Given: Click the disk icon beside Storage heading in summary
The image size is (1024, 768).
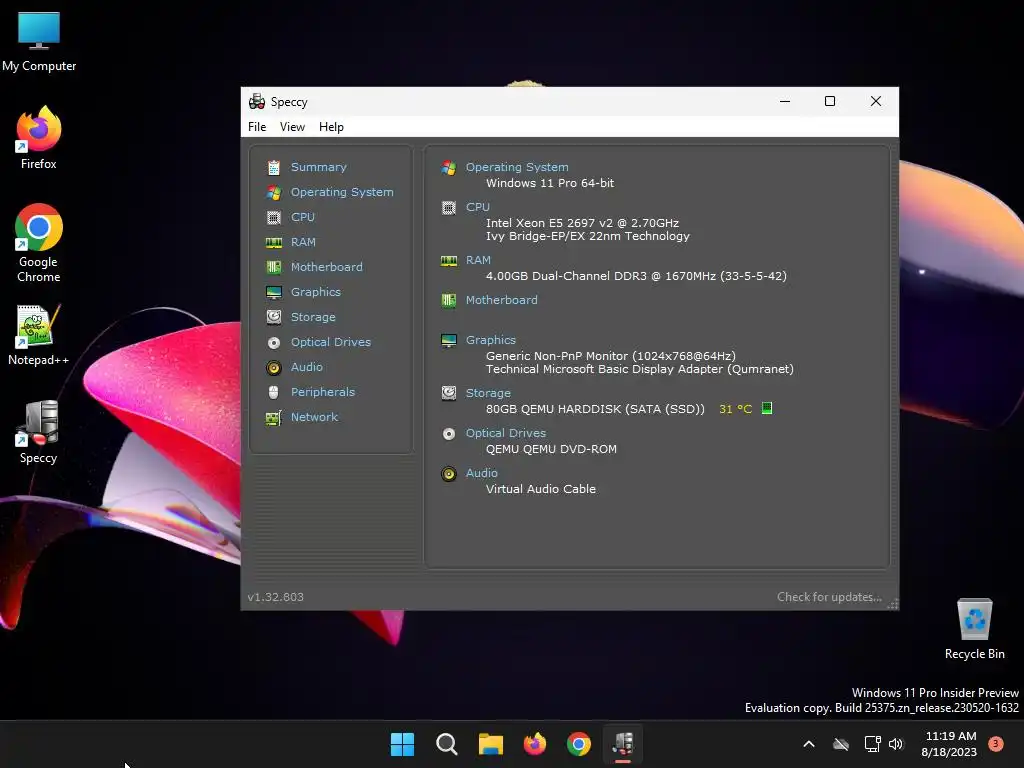Looking at the screenshot, I should coord(449,393).
